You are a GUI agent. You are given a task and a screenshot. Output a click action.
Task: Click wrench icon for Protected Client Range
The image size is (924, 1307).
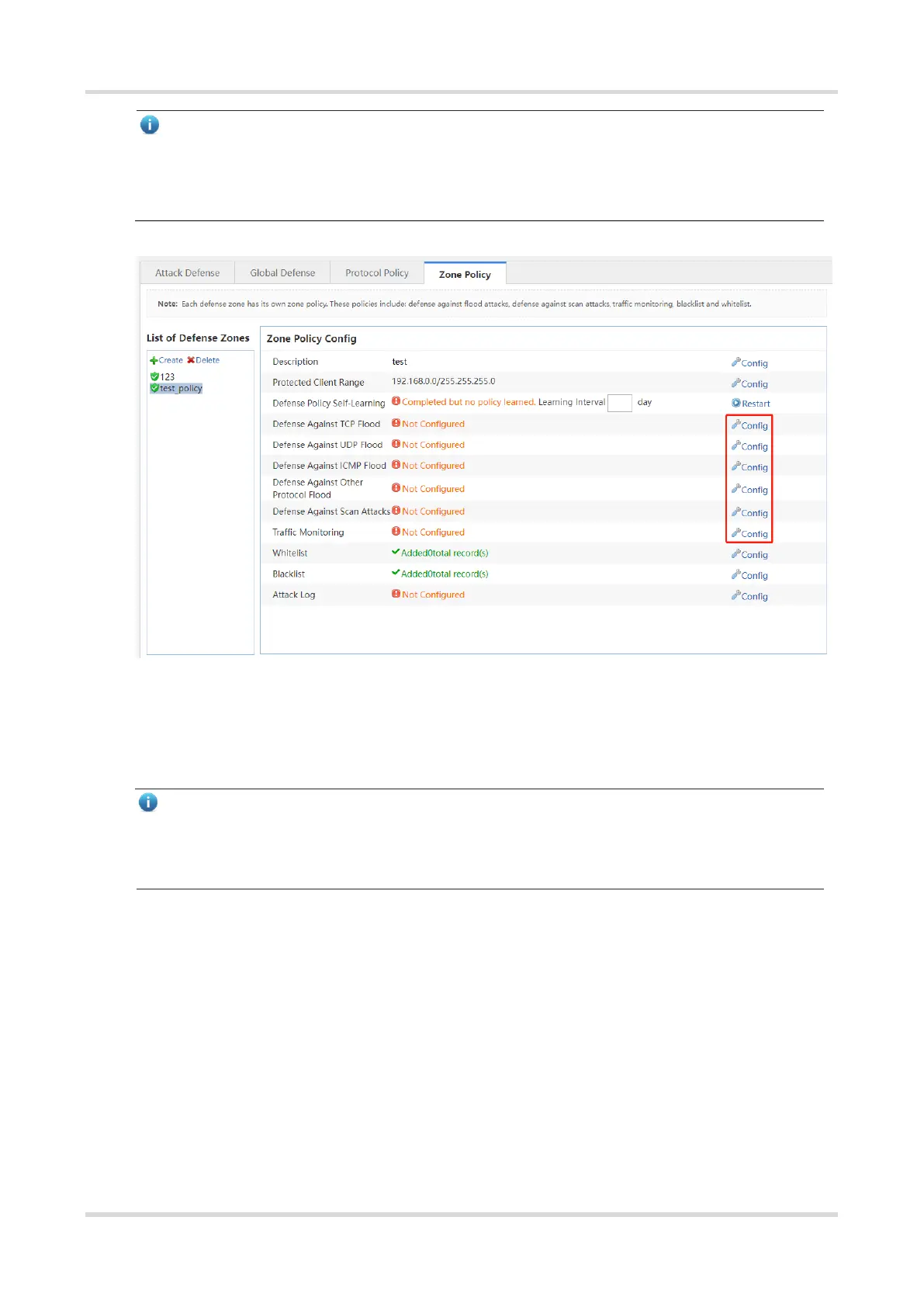click(x=736, y=383)
